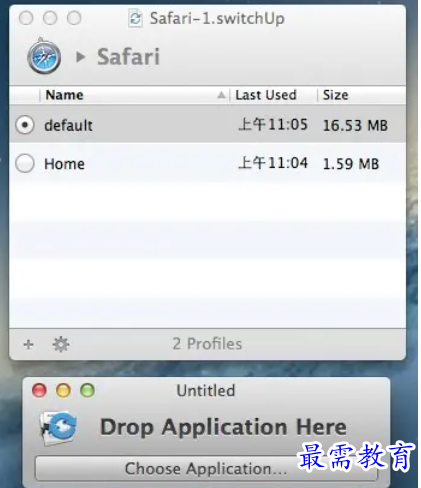The width and height of the screenshot is (421, 488).
Task: Click the Safari-1.switchUp window title
Action: point(217,19)
